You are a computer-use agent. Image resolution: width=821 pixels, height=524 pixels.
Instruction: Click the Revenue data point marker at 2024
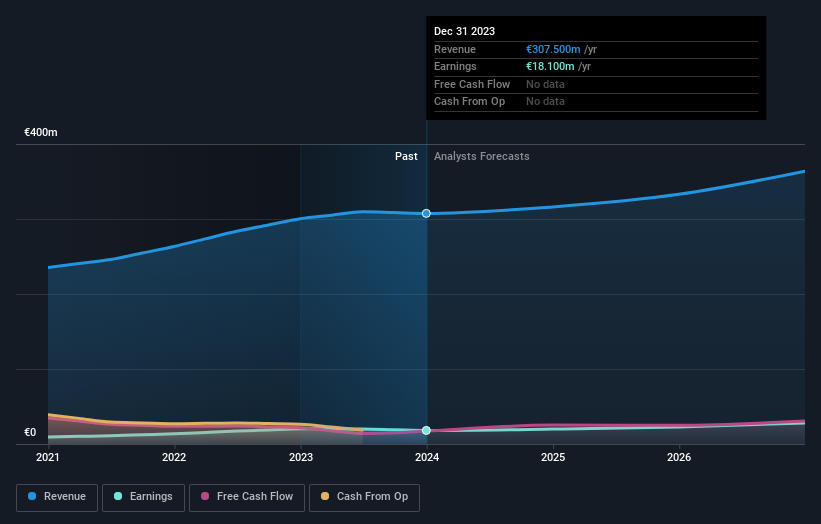[x=426, y=214]
